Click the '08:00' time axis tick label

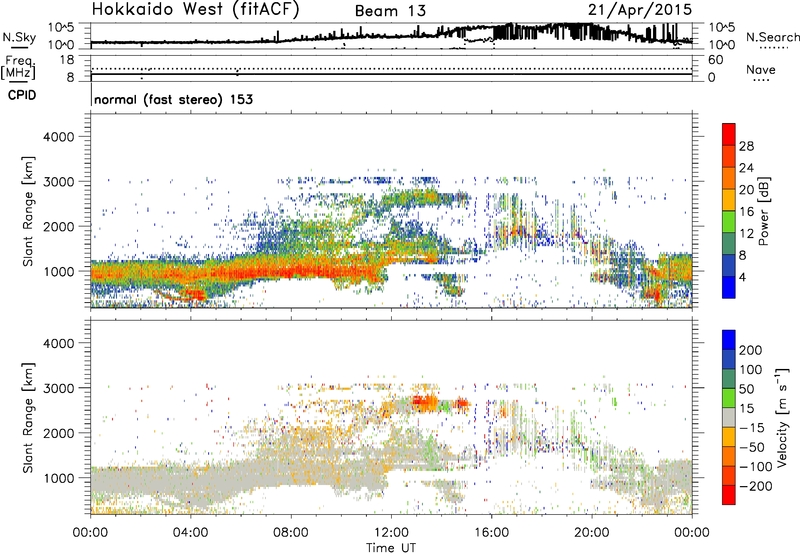pyautogui.click(x=291, y=533)
